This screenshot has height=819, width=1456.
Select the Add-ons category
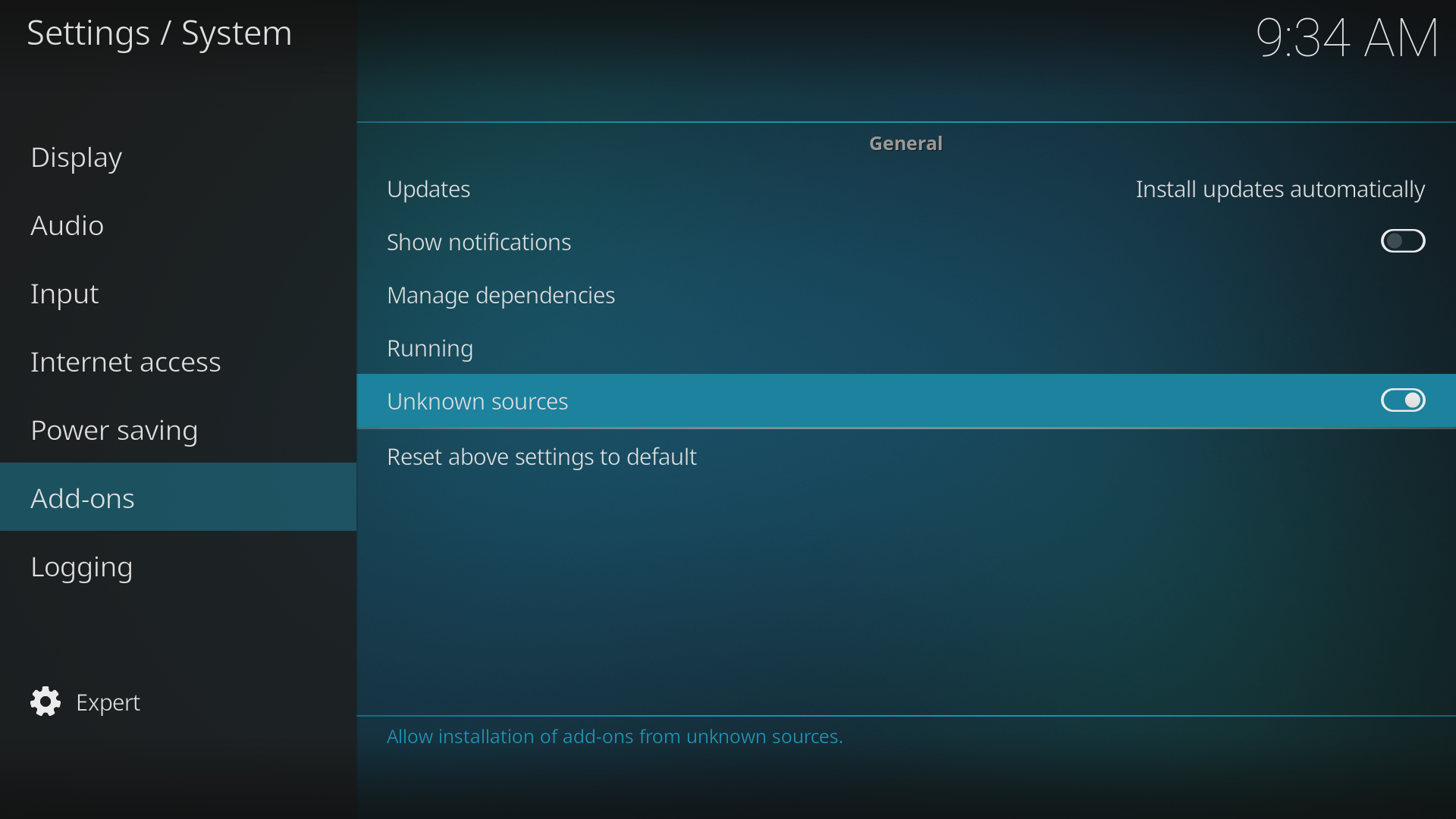[82, 498]
